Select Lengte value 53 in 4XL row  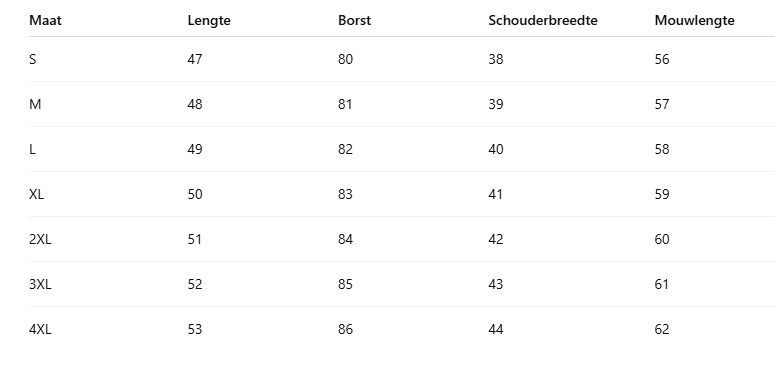pos(195,329)
